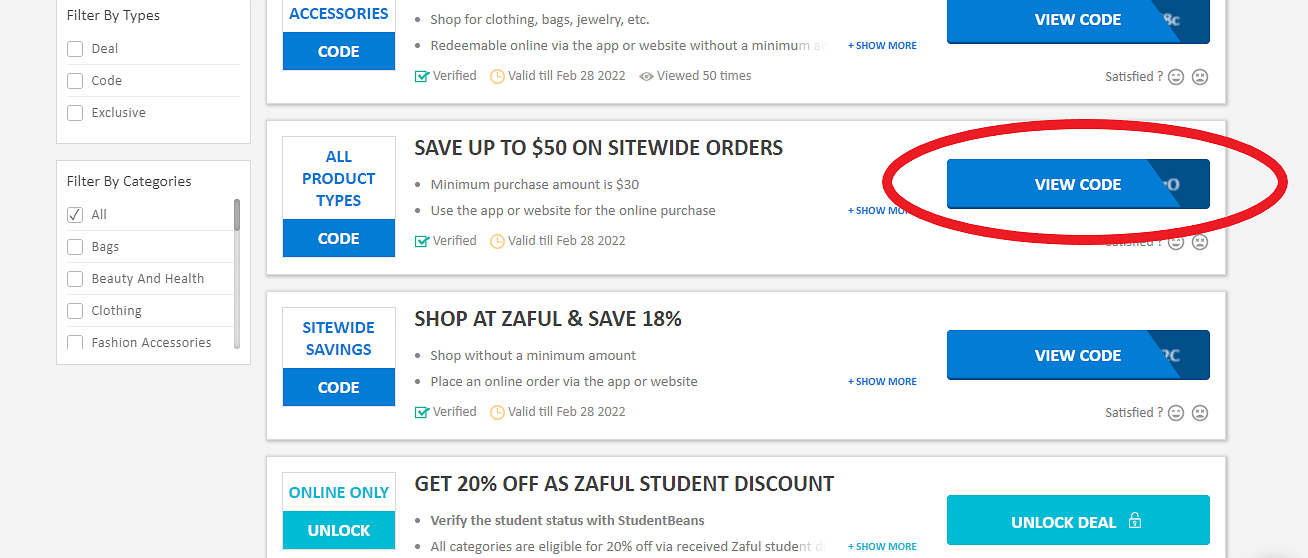Click View Code for Zaful 18% savings

click(x=1078, y=355)
